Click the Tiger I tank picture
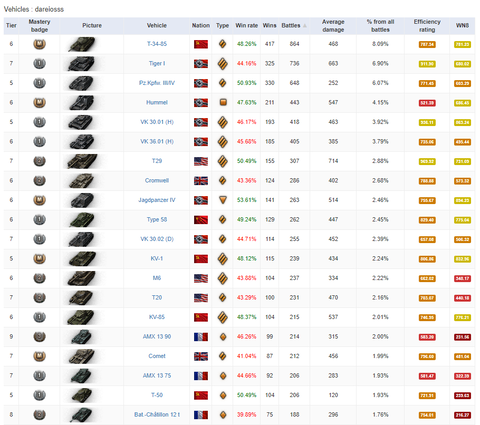 (x=82, y=63)
